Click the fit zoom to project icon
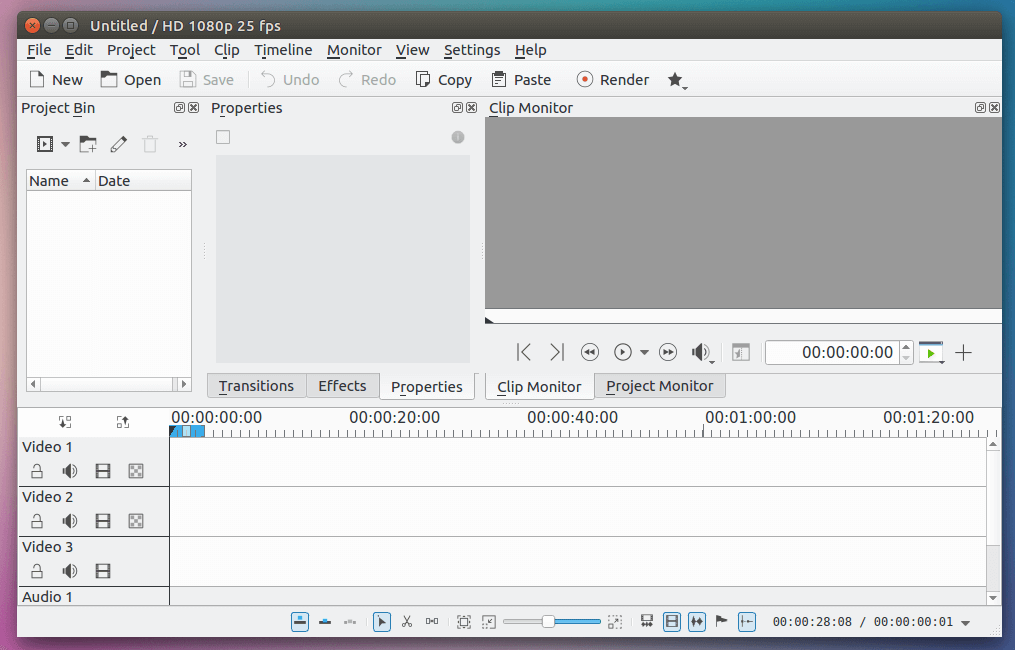This screenshot has height=650, width=1015. click(464, 621)
